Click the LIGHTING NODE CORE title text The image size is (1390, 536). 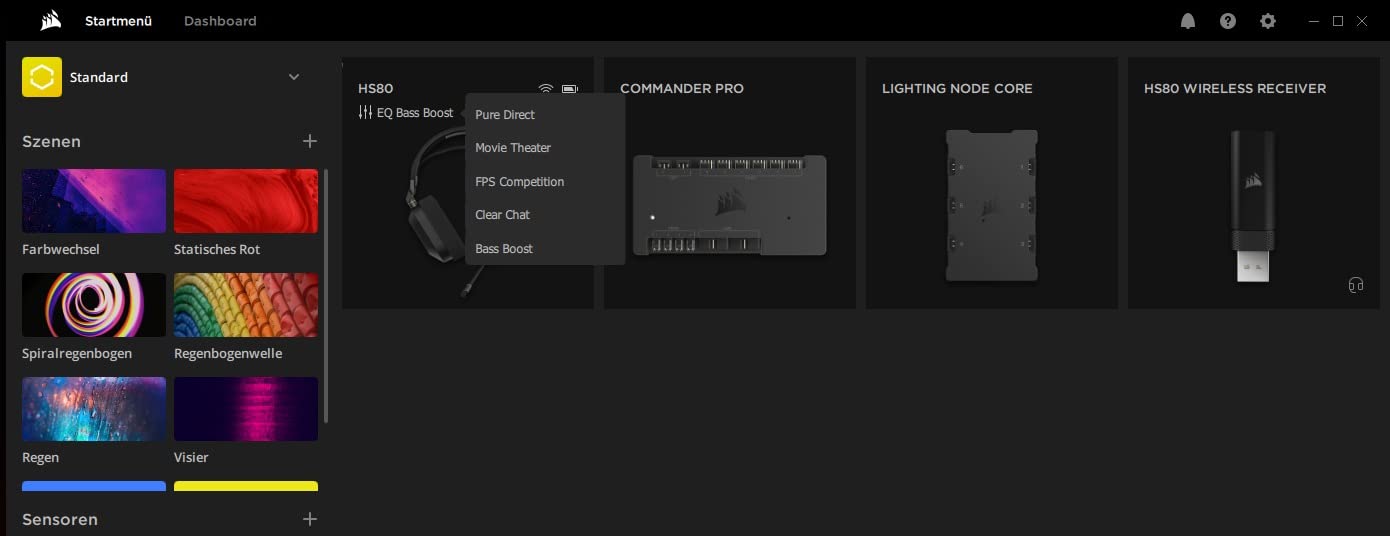coord(957,89)
